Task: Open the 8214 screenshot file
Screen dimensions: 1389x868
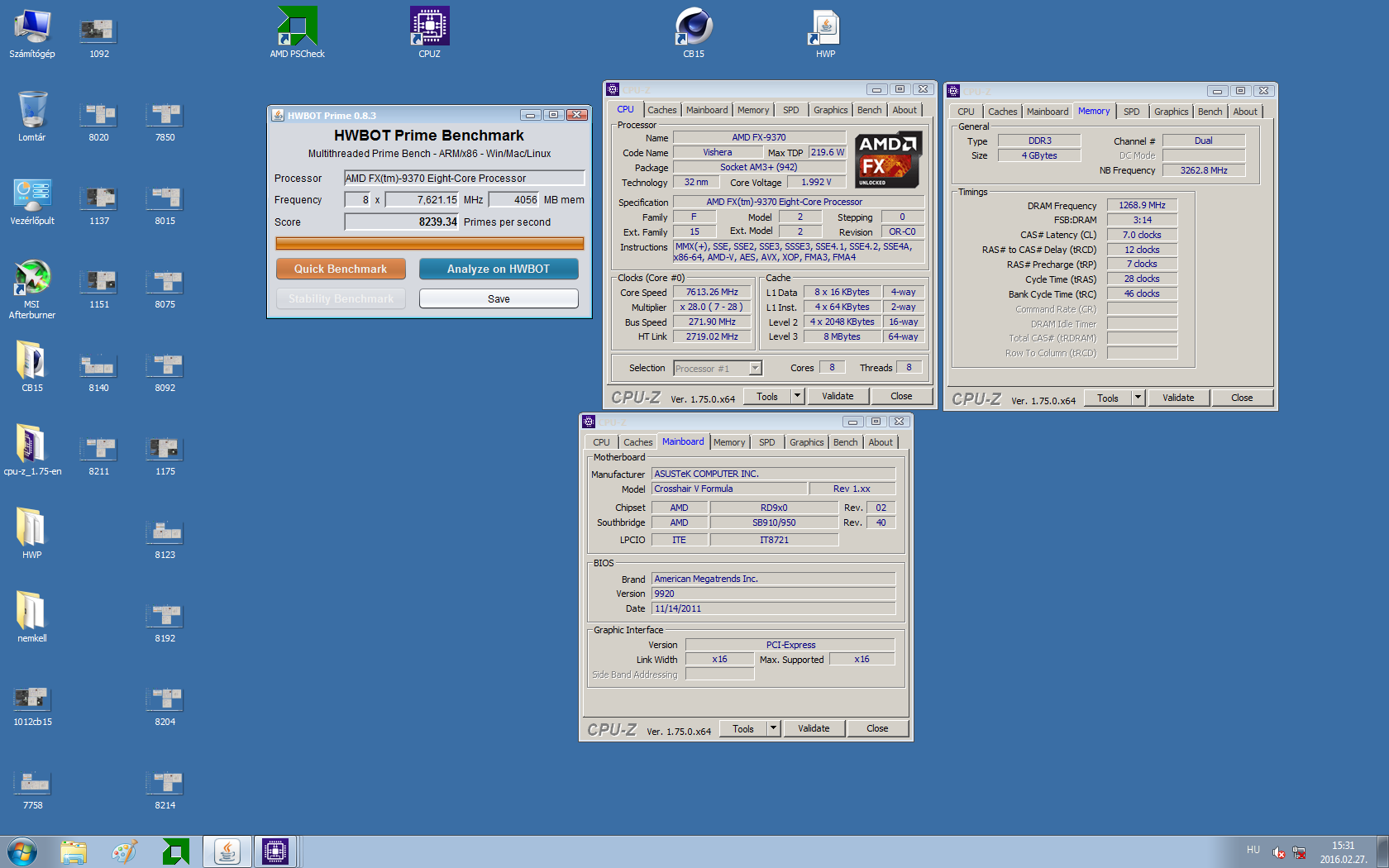Action: point(165,790)
